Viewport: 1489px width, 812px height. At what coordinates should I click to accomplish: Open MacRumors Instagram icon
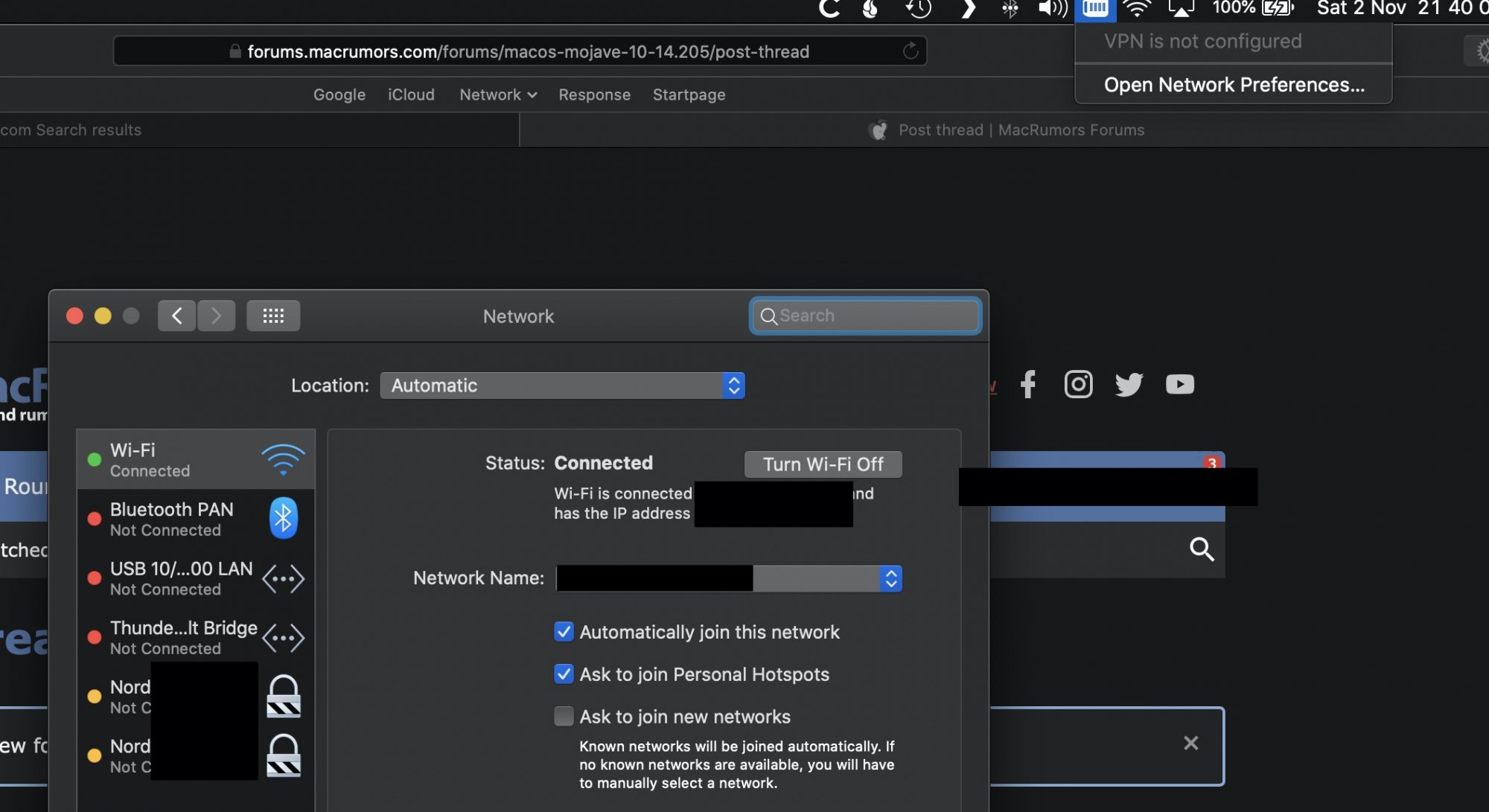1078,384
